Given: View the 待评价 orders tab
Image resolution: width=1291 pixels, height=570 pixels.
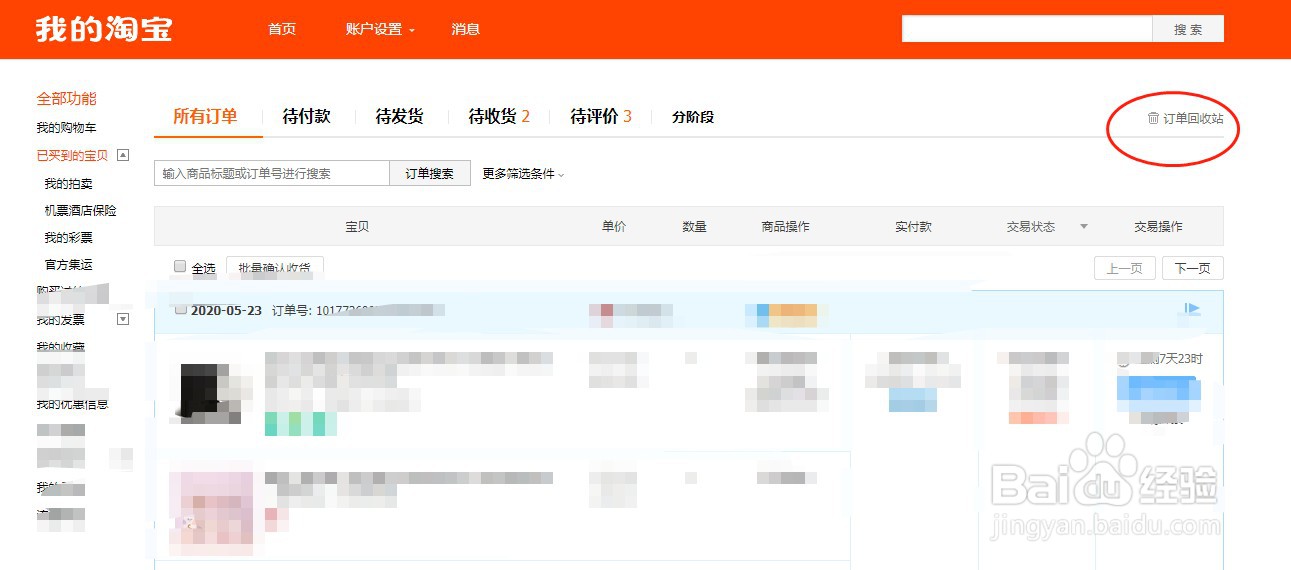Looking at the screenshot, I should pyautogui.click(x=601, y=117).
